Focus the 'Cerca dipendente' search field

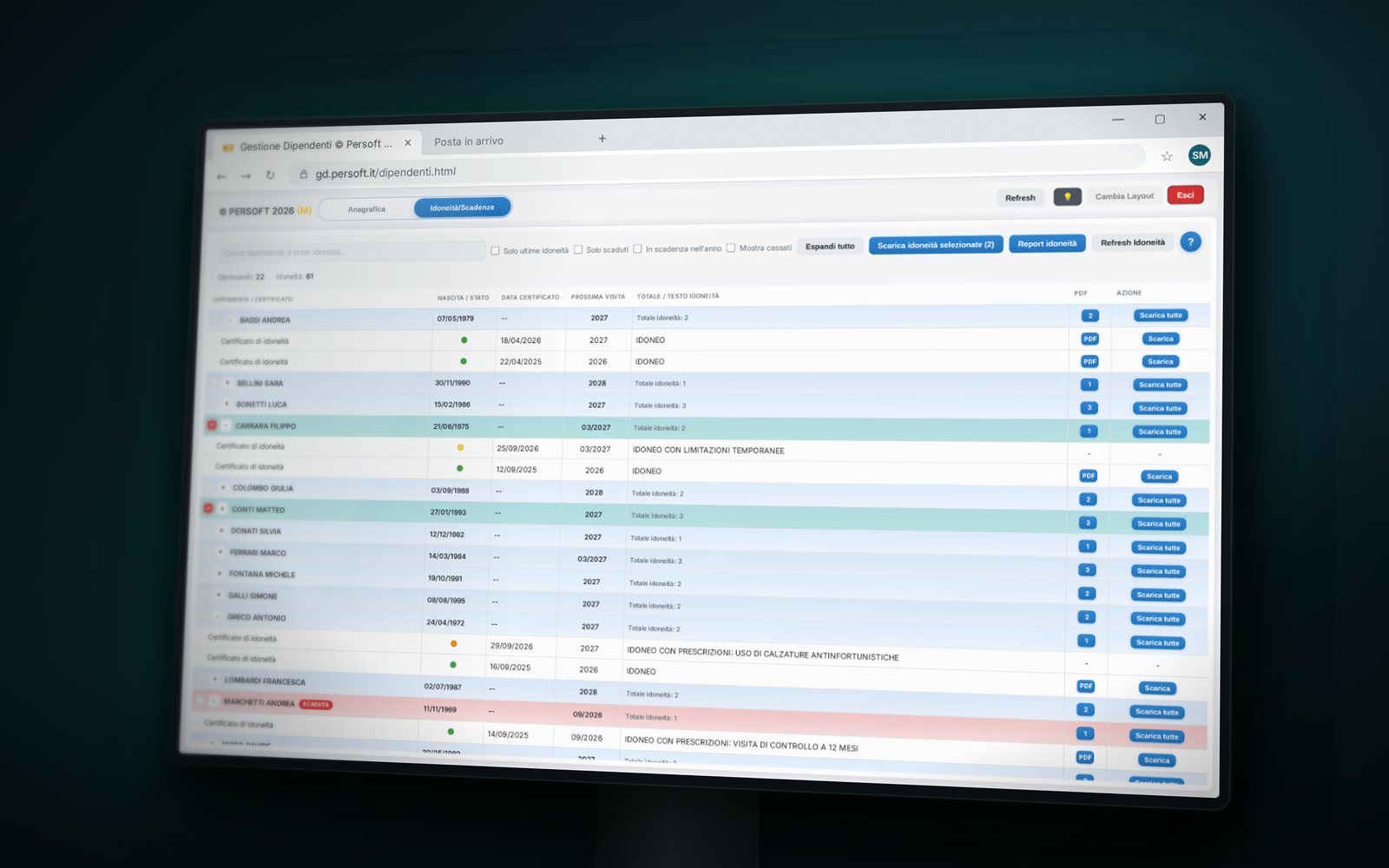(351, 252)
